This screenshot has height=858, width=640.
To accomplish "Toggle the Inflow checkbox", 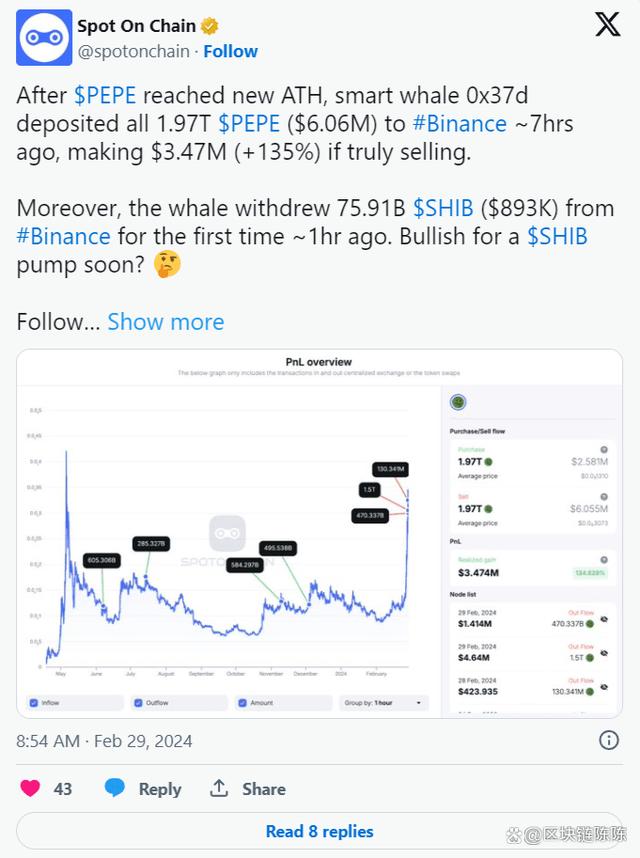I will (x=34, y=703).
